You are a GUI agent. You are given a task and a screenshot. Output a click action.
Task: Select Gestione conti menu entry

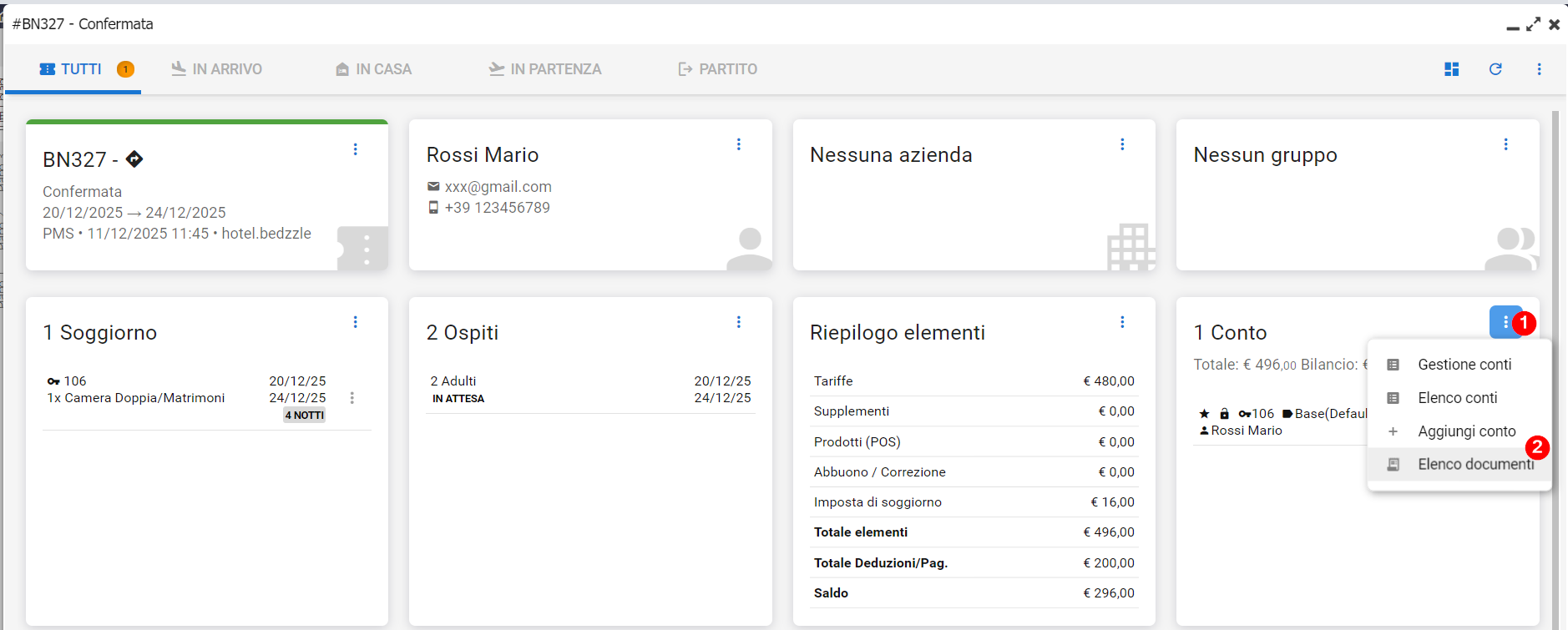coord(1464,365)
